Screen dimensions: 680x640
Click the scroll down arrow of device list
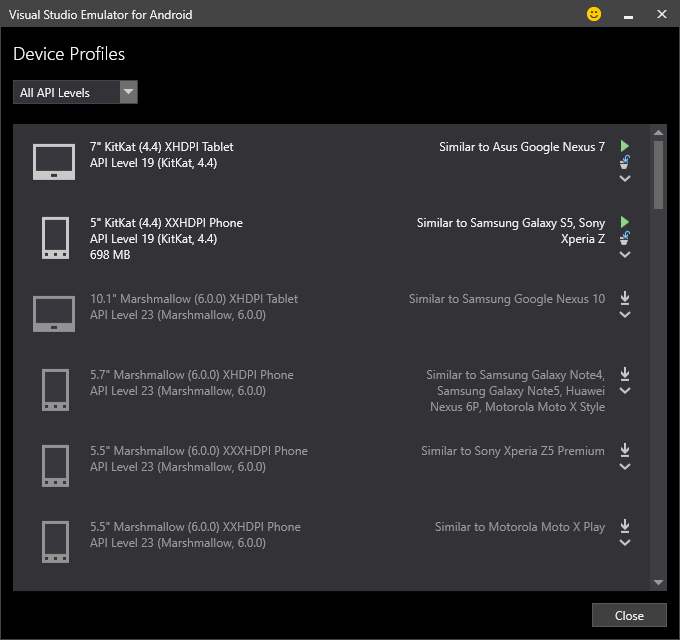[658, 582]
